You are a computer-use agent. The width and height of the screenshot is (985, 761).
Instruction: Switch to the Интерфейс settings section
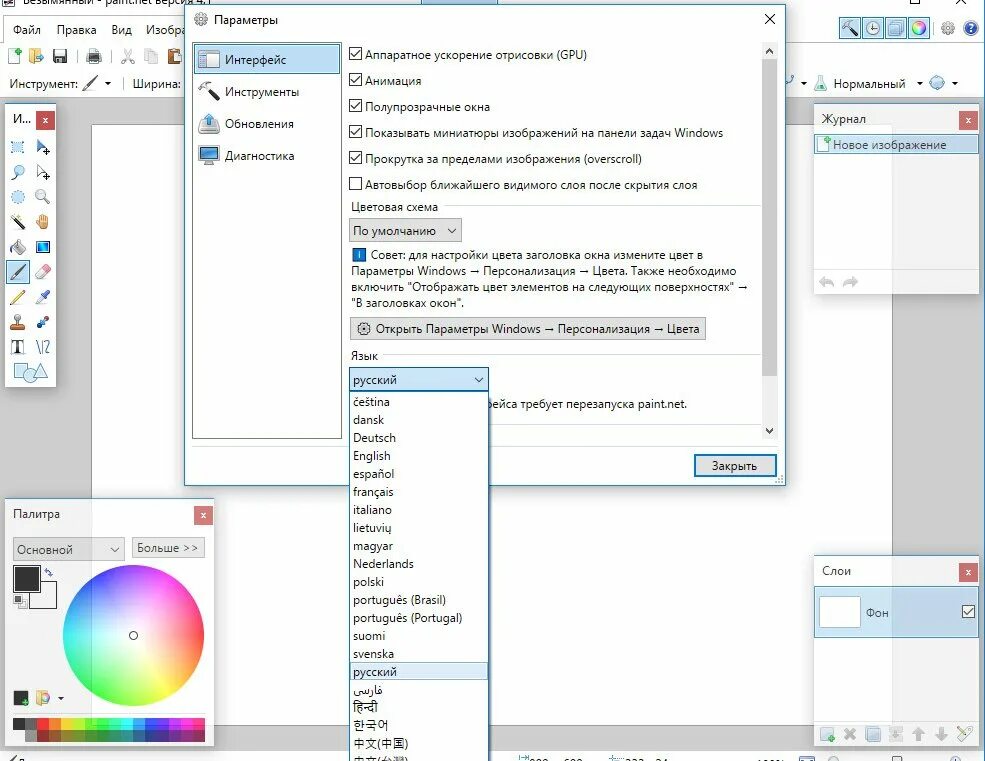(268, 59)
